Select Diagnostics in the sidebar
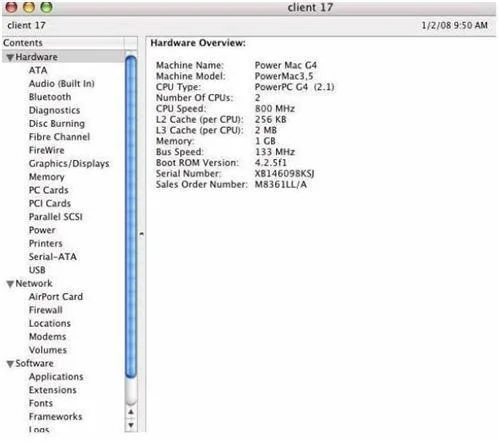Screen dimensions: 498x443 click(54, 110)
